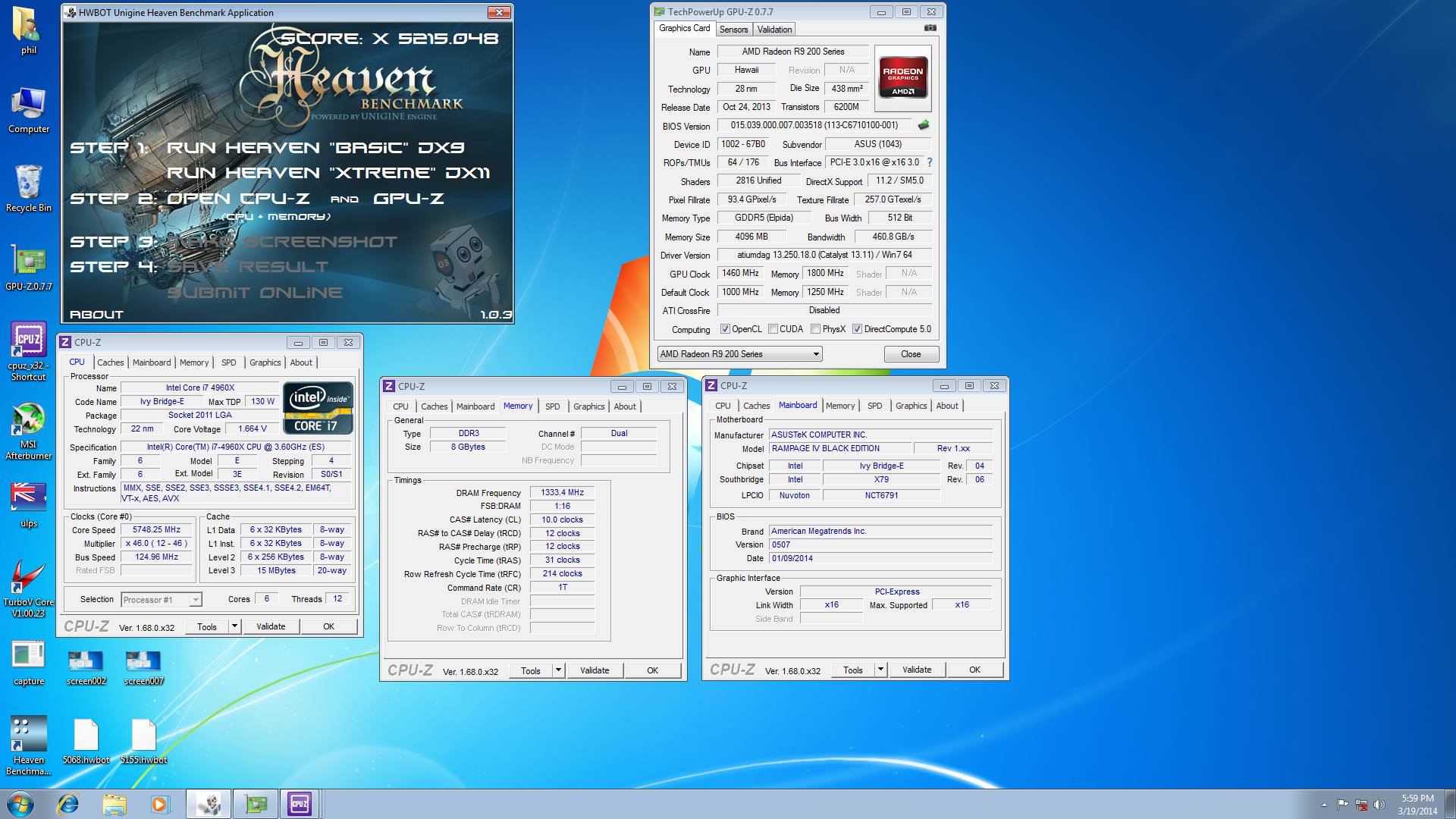The width and height of the screenshot is (1456, 819).
Task: Open SPD tab in CPU-Z Memory window
Action: tap(553, 406)
